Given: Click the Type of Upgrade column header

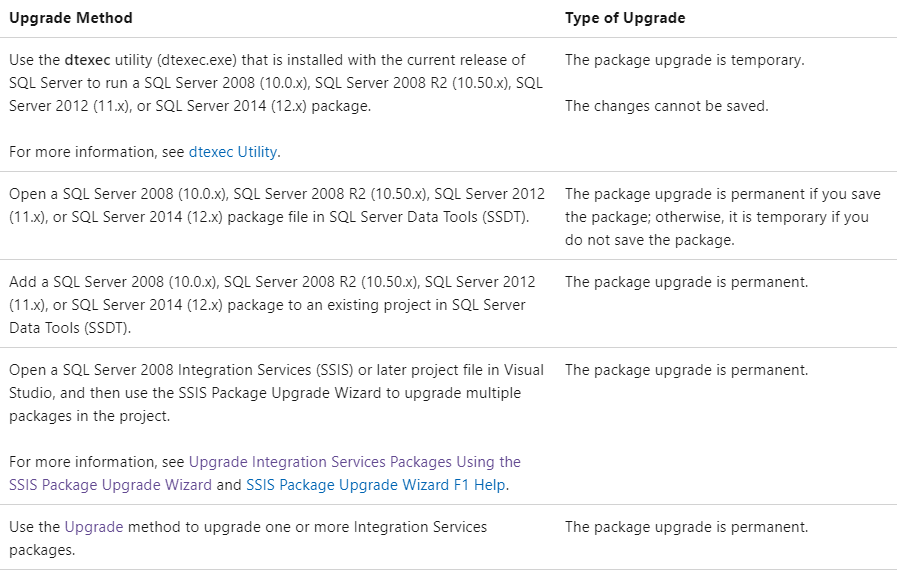Looking at the screenshot, I should [625, 18].
